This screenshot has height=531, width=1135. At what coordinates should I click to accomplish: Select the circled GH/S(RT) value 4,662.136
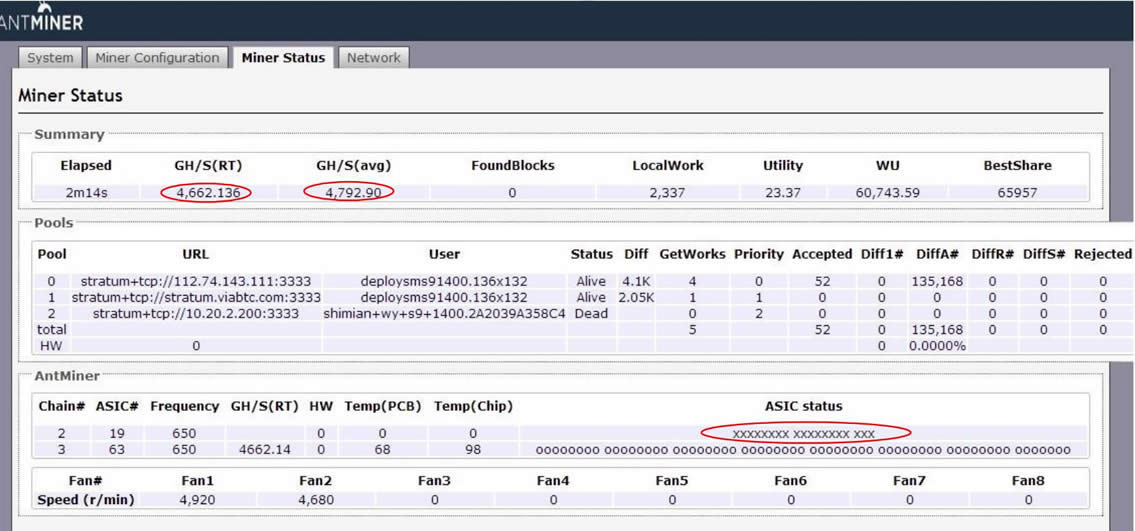(x=206, y=193)
